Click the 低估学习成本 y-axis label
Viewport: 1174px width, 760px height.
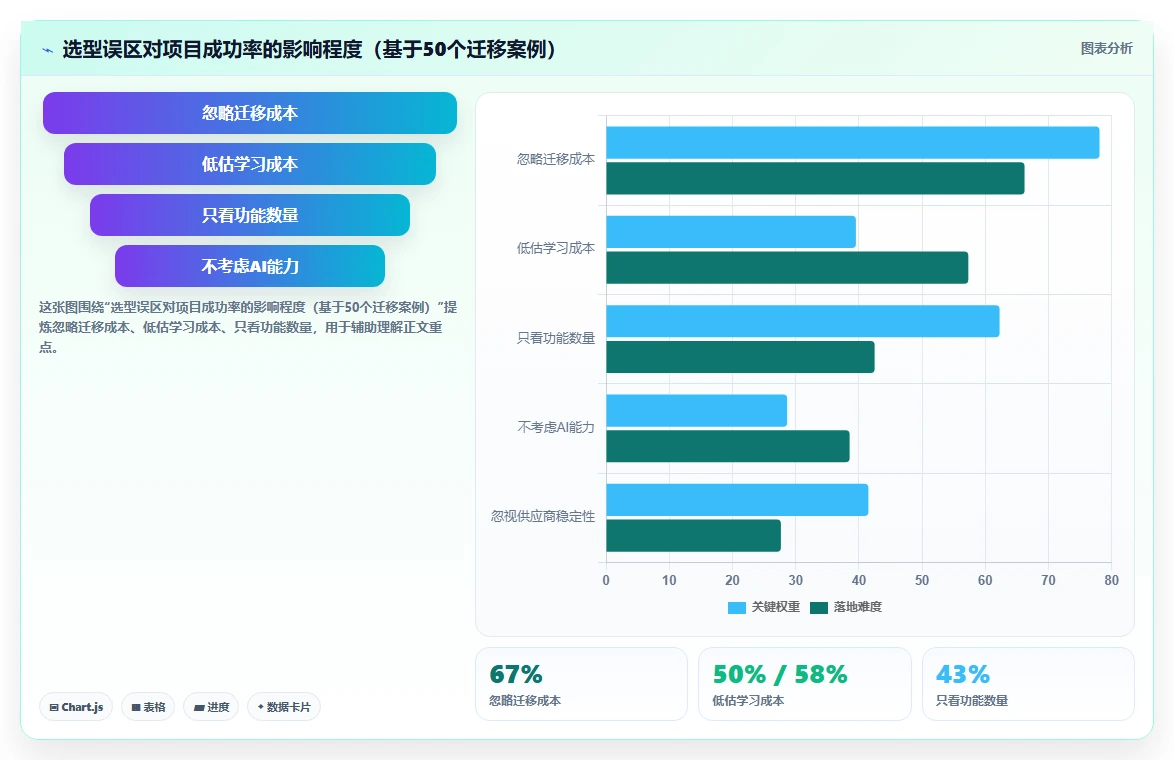tap(556, 249)
